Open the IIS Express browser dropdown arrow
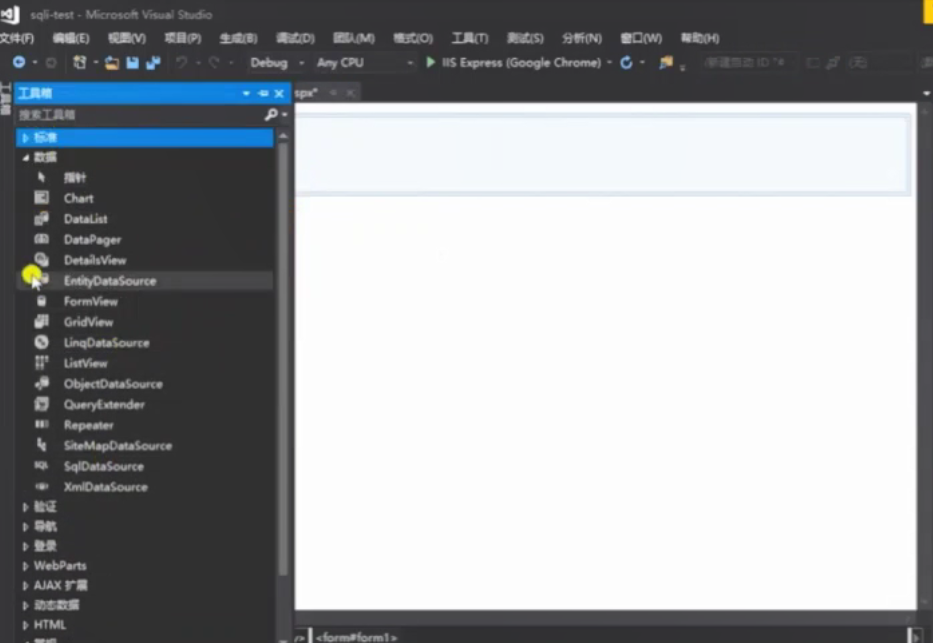Image resolution: width=933 pixels, height=643 pixels. tap(609, 62)
